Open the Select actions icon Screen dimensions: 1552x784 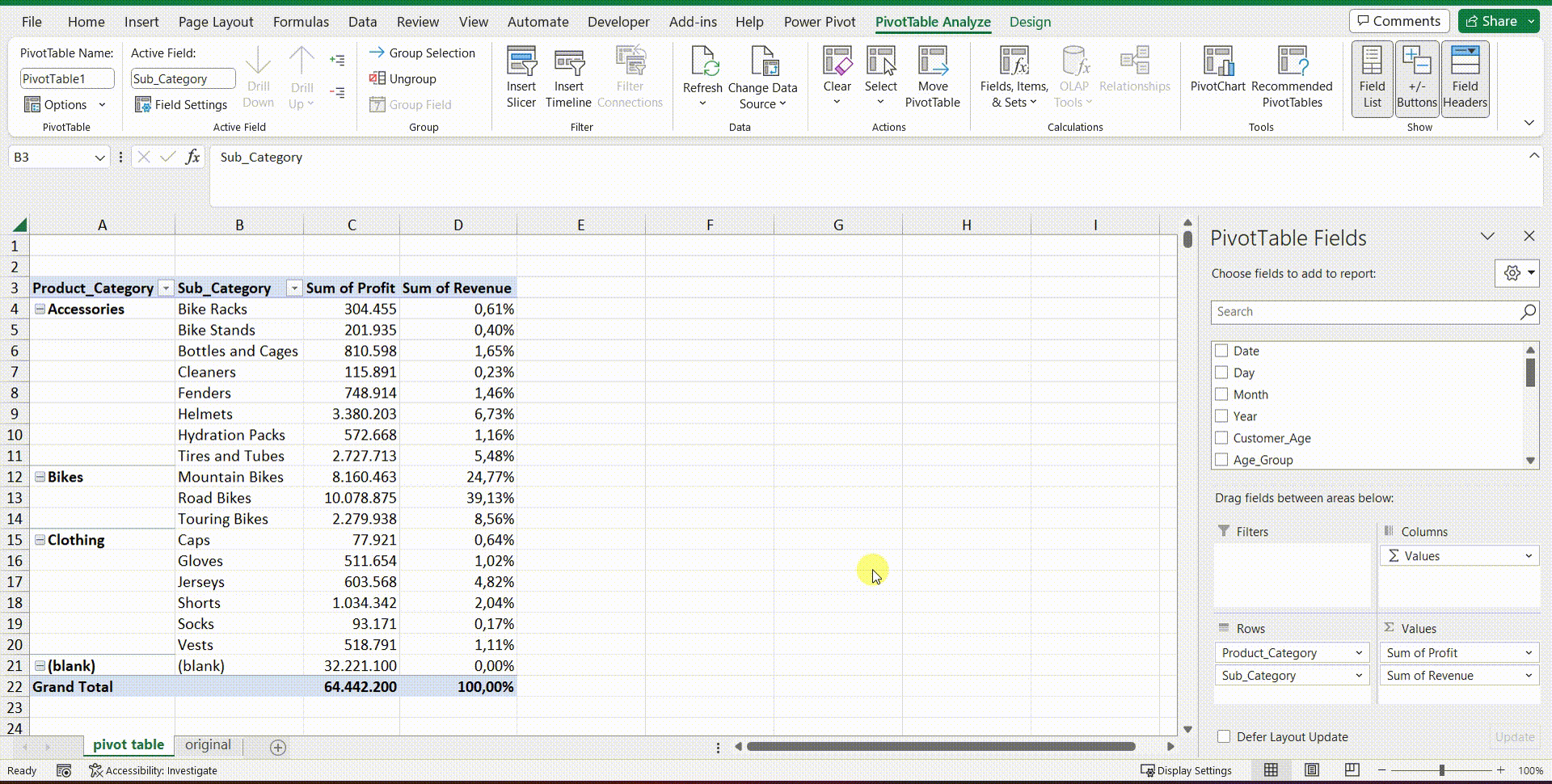pos(881,61)
